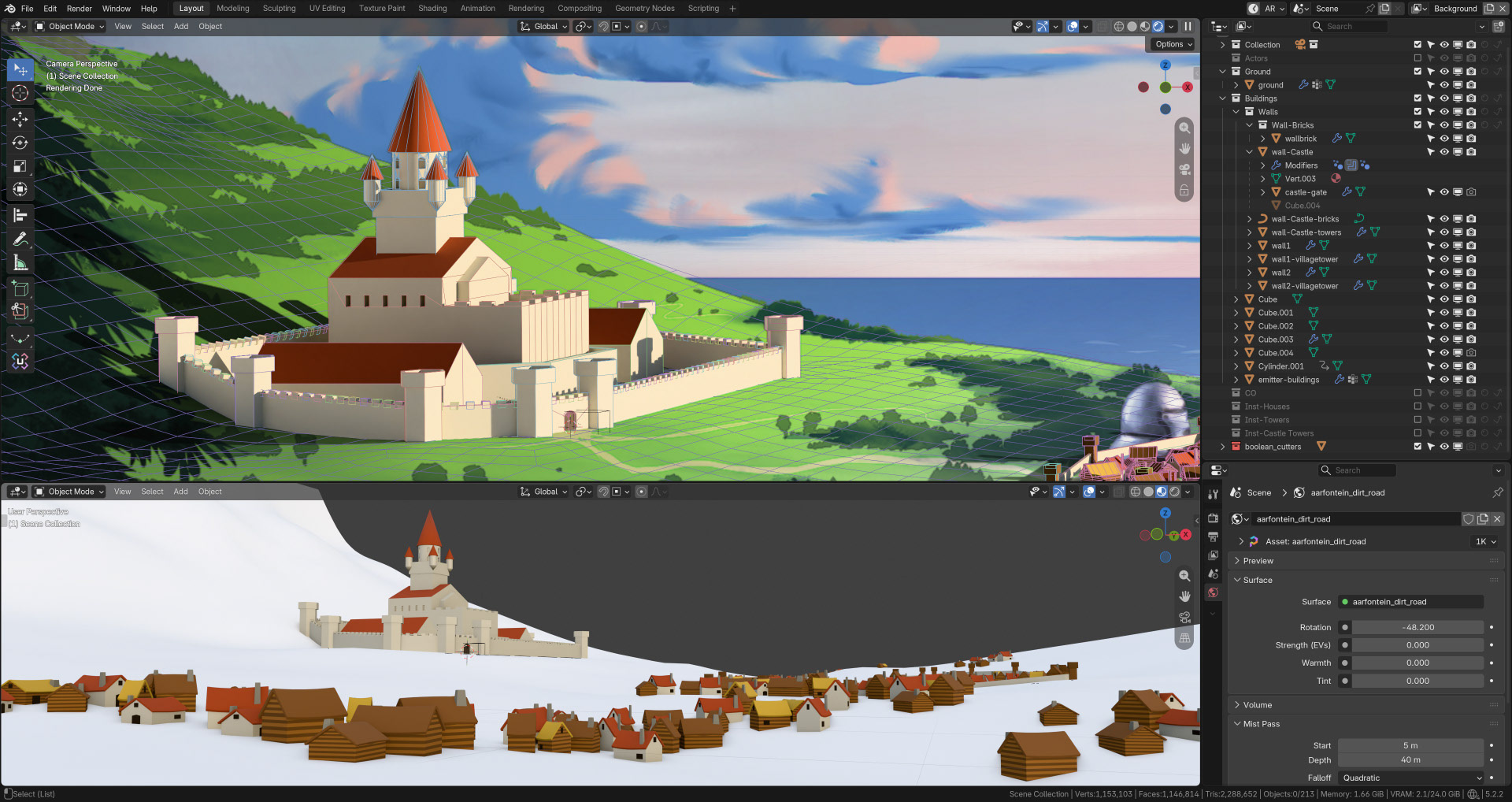Open the Object Mode dropdown in the top viewport
Image resolution: width=1512 pixels, height=802 pixels.
(x=70, y=26)
